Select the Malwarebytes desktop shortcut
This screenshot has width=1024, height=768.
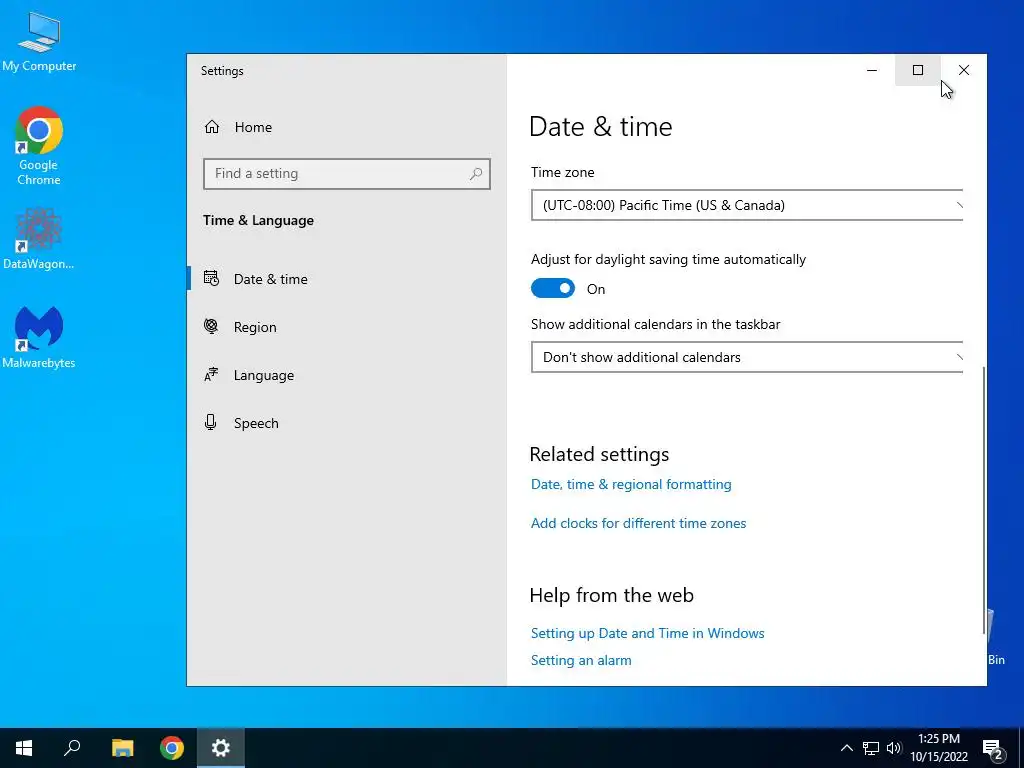pos(39,337)
